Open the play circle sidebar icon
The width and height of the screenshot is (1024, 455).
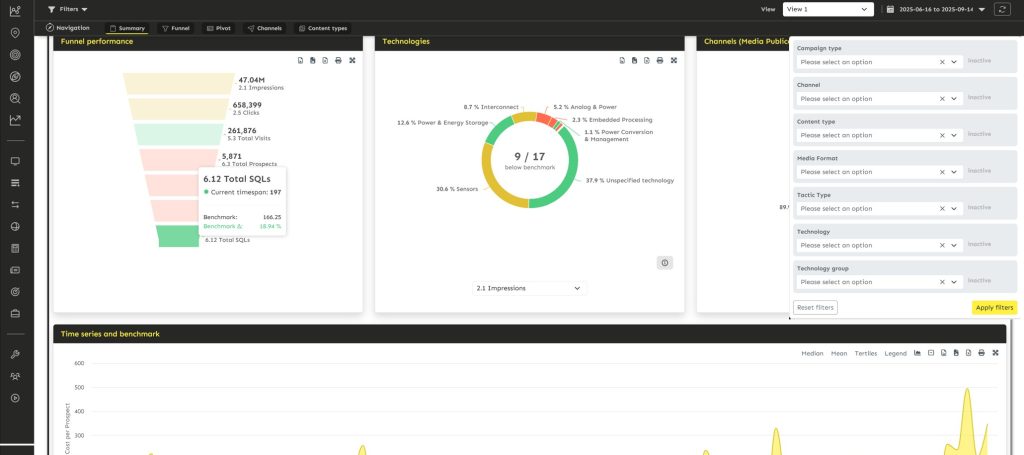point(15,398)
